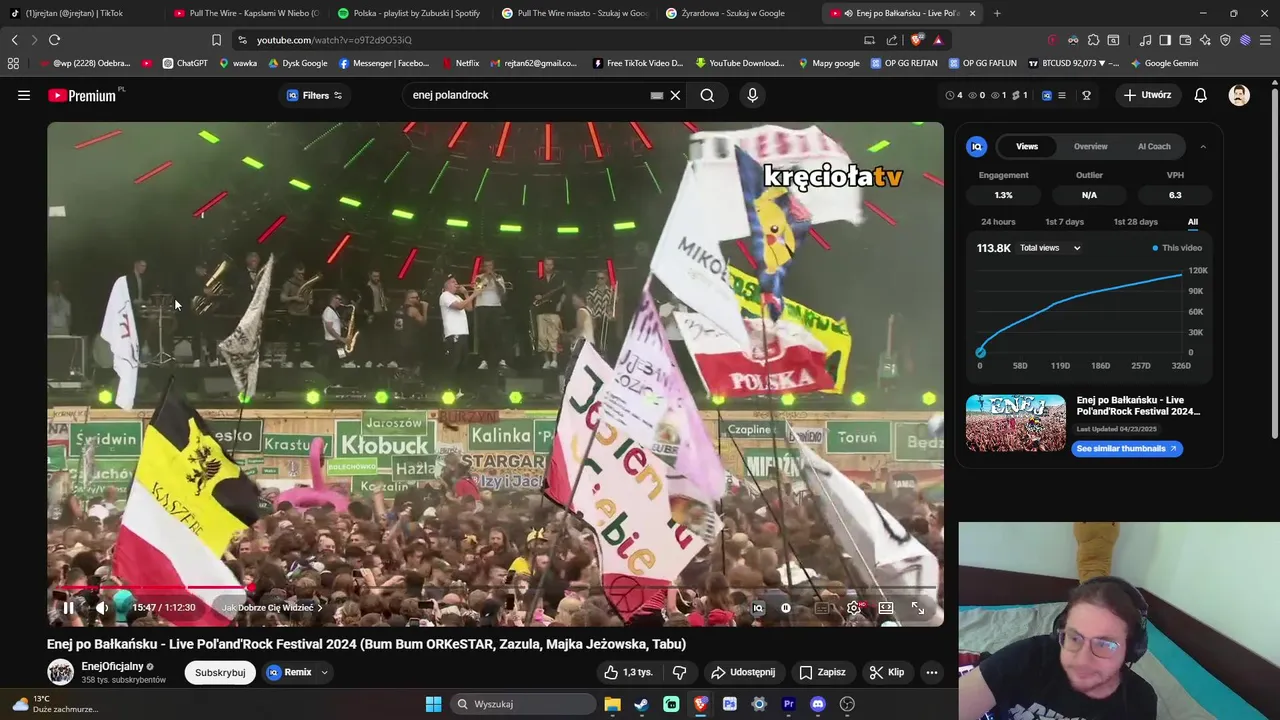Toggle subtitles in the video player

coord(822,607)
